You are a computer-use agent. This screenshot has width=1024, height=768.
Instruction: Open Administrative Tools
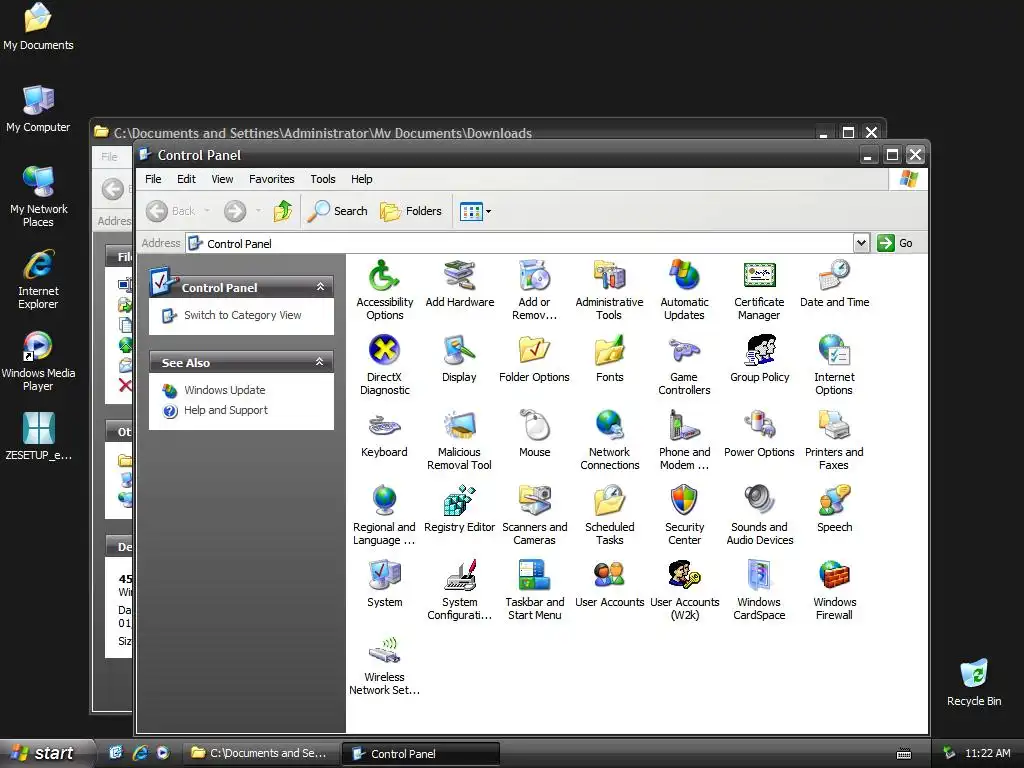point(609,290)
